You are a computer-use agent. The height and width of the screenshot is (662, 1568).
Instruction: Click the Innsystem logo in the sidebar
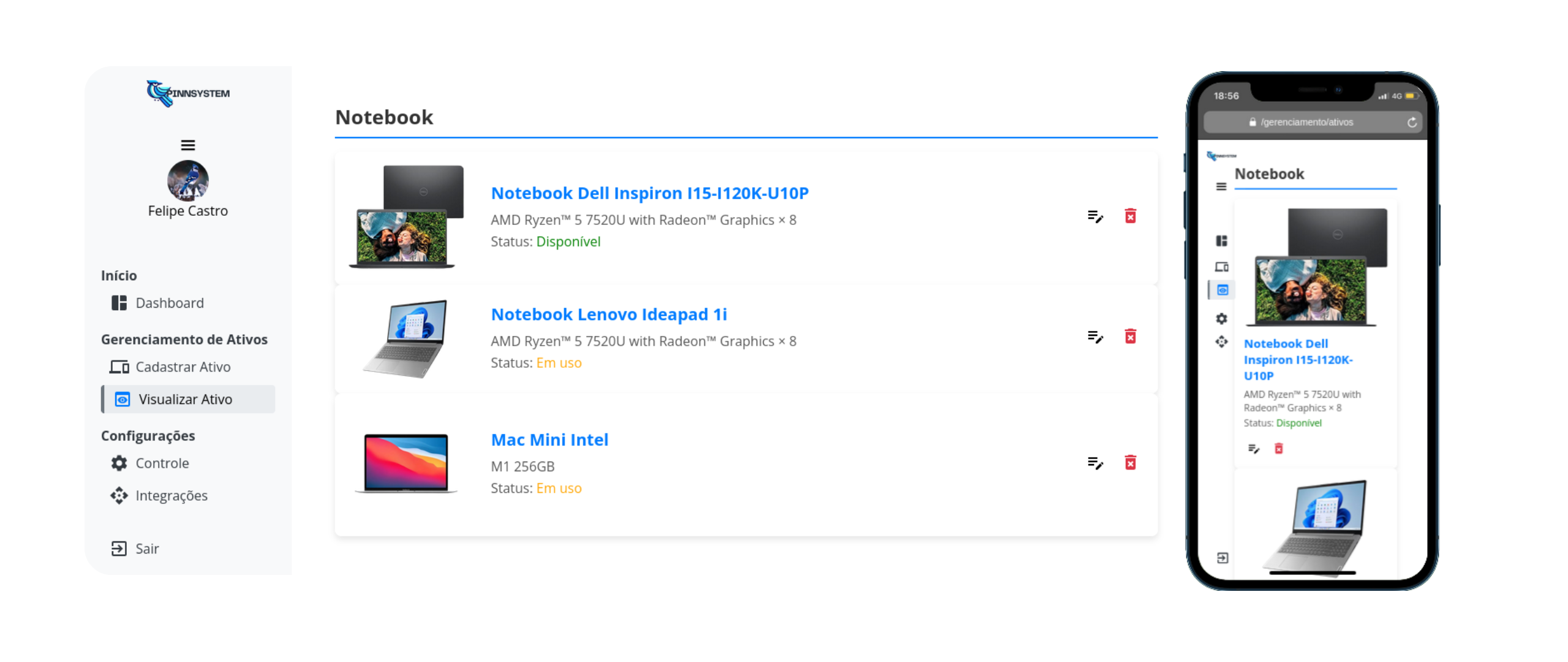coord(187,93)
